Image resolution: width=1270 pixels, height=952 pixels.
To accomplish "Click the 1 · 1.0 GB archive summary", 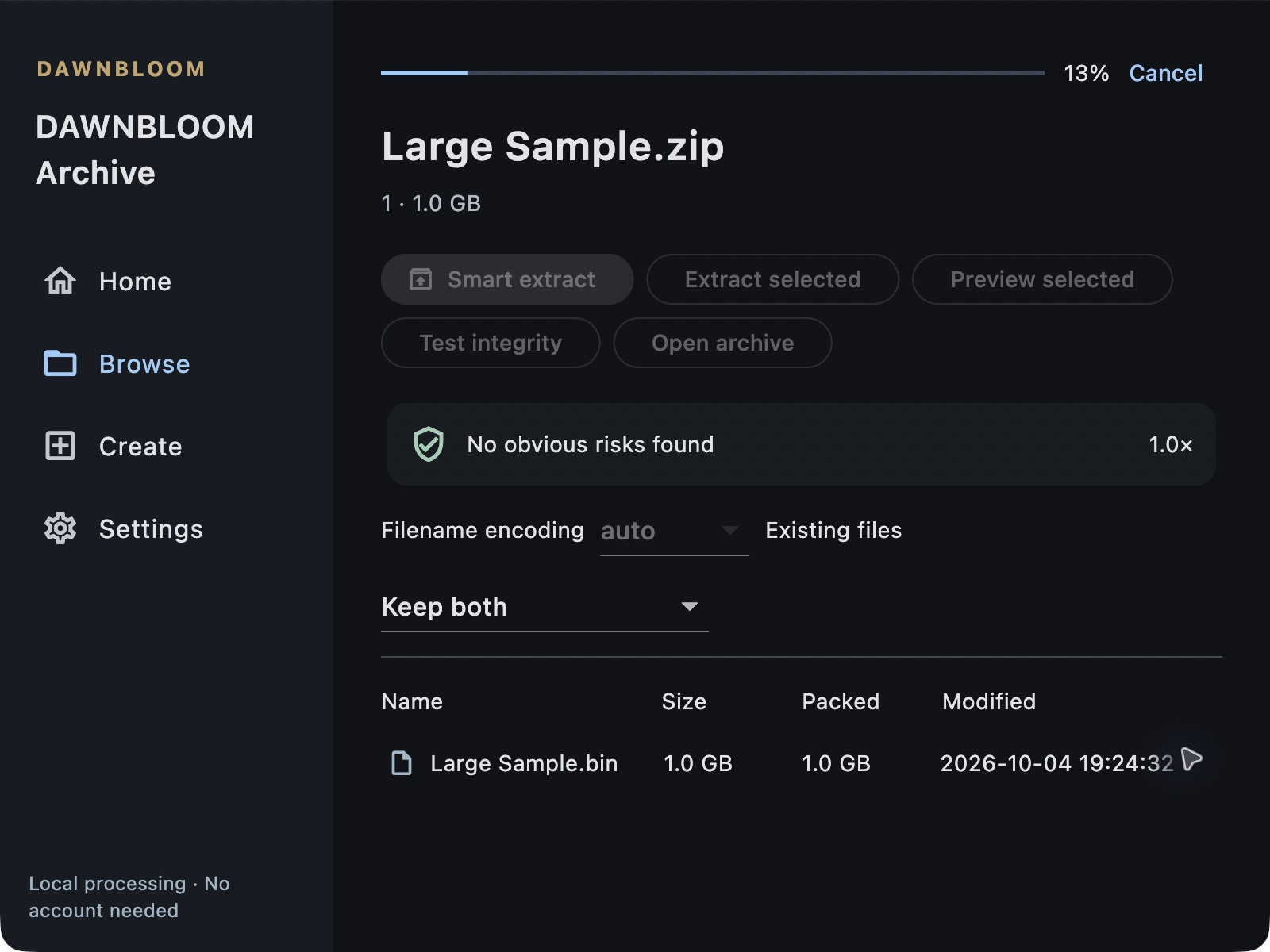I will 431,203.
